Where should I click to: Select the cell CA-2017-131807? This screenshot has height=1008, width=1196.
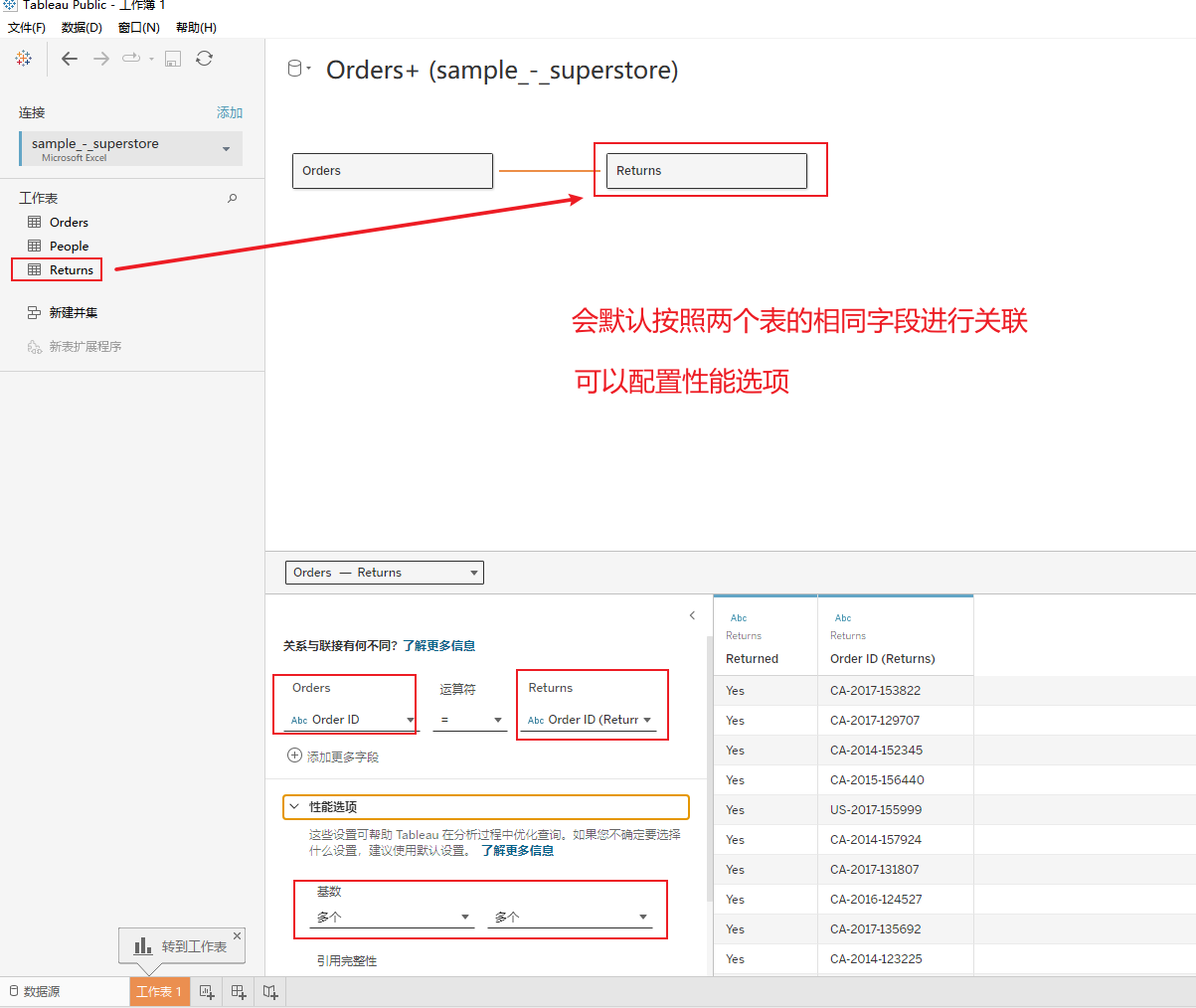(x=895, y=870)
